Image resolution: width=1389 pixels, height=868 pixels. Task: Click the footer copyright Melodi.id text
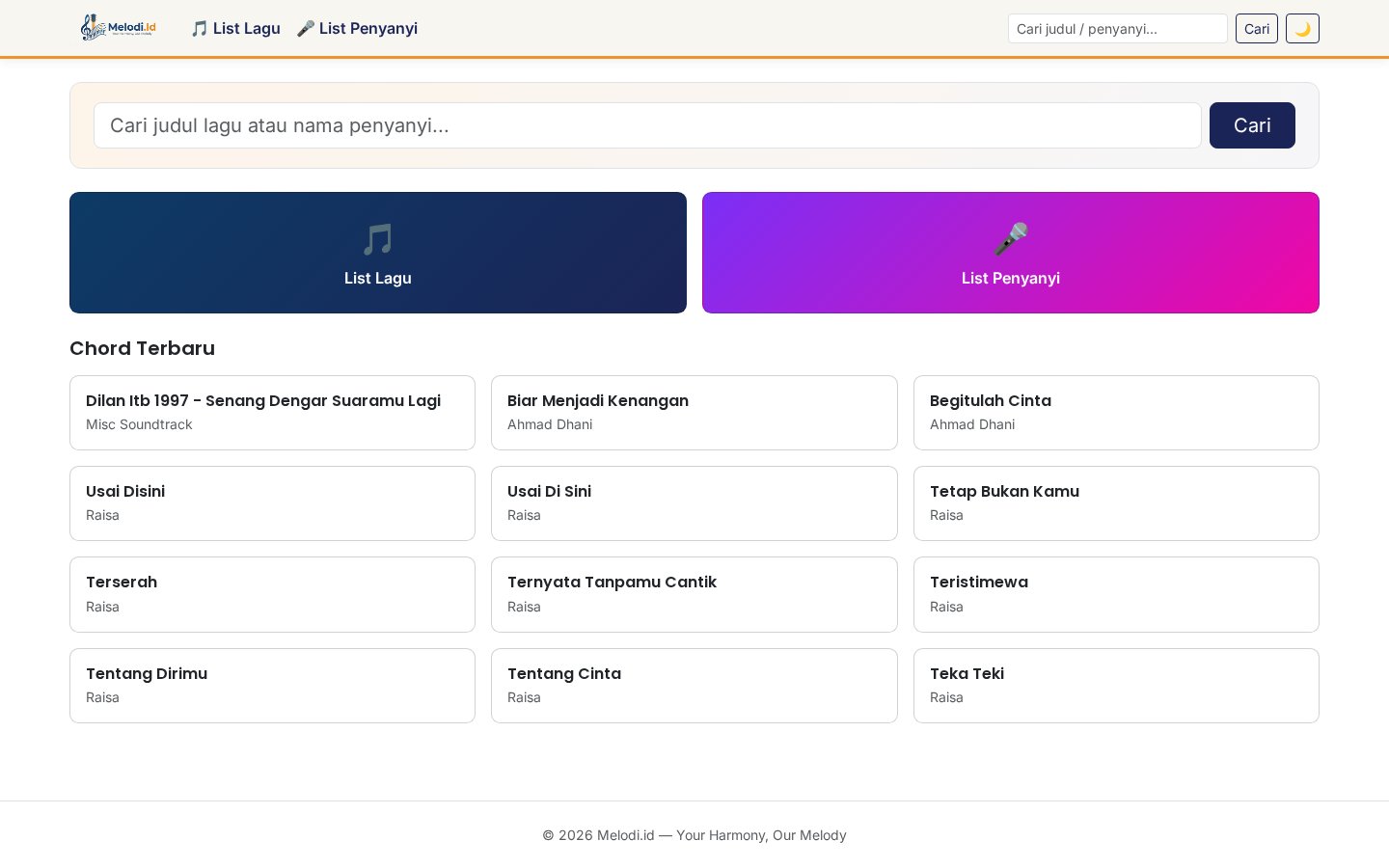pyautogui.click(x=694, y=835)
